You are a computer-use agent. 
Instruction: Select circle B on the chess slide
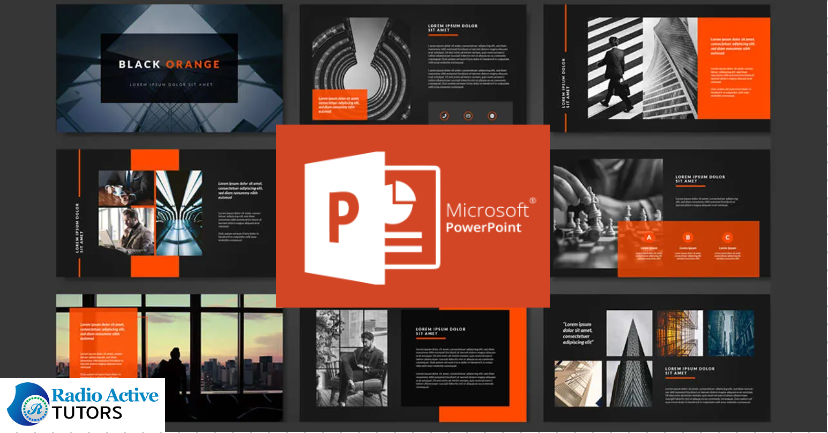(688, 238)
